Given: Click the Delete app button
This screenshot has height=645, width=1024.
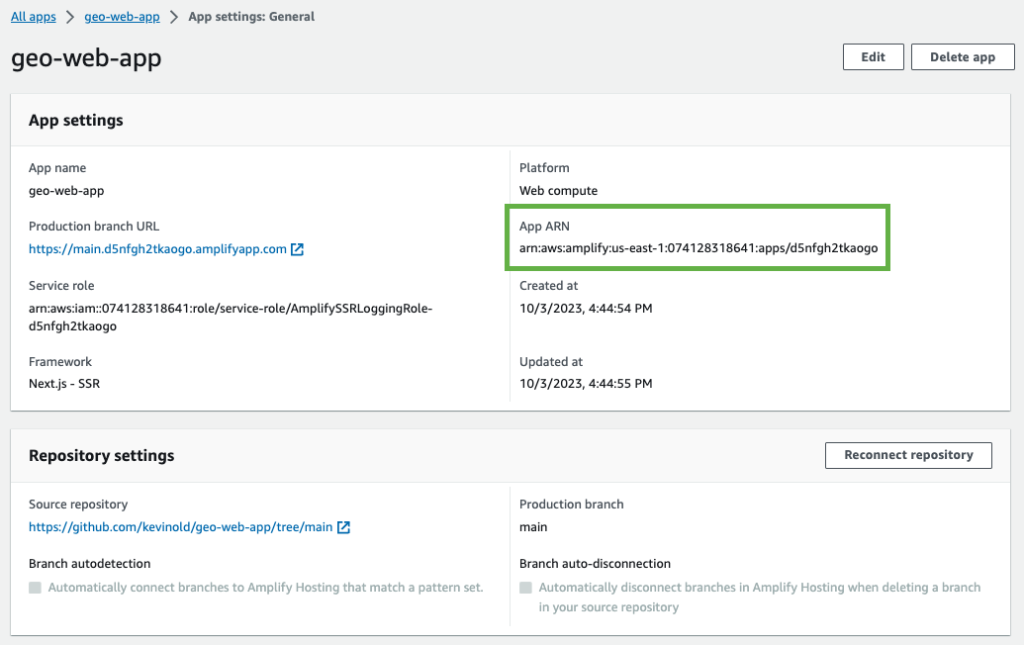Looking at the screenshot, I should (963, 57).
